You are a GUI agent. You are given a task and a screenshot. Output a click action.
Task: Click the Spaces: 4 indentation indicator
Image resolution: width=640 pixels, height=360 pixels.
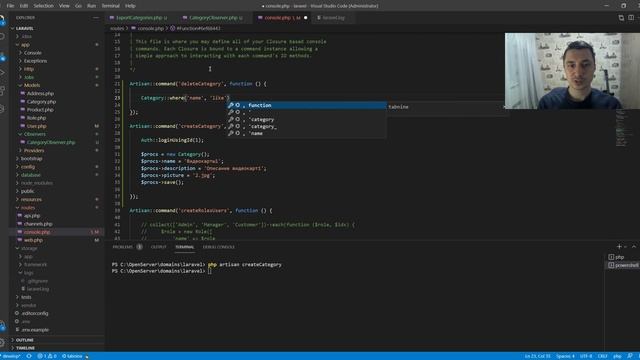565,356
